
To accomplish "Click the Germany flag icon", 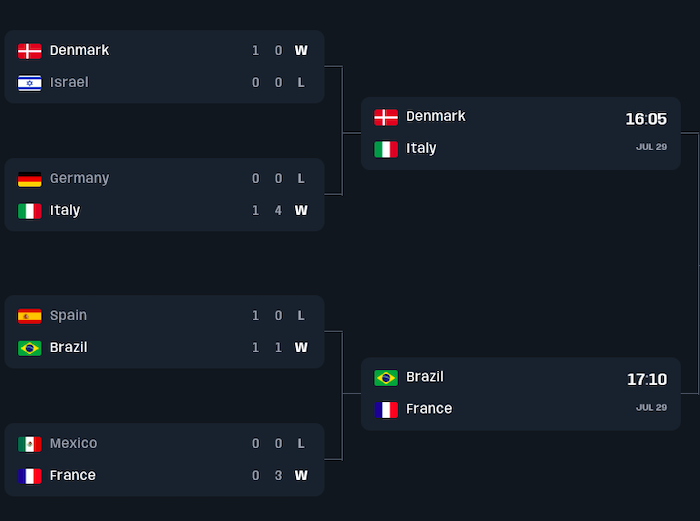I will [30, 179].
